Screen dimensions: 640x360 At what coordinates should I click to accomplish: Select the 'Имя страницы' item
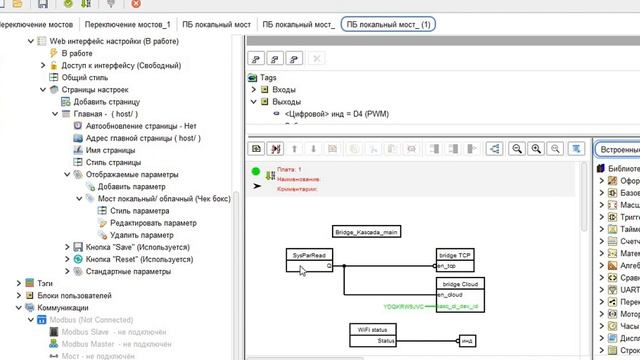(x=110, y=150)
